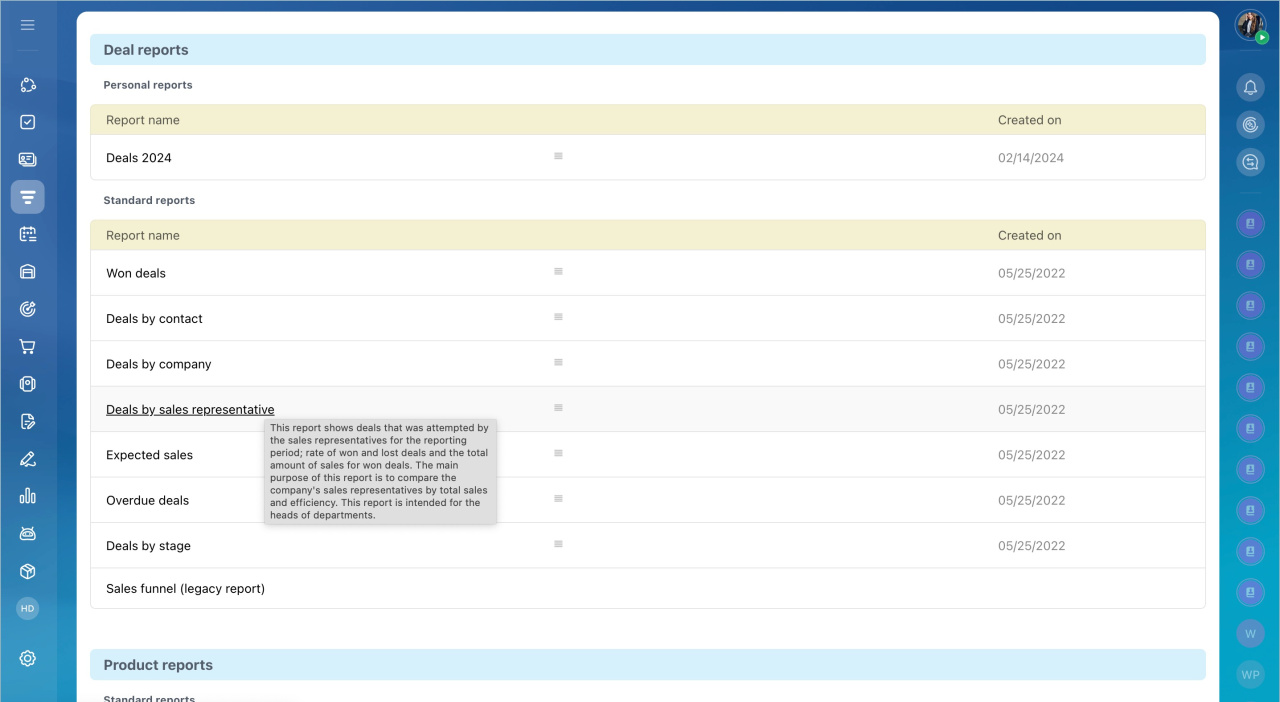Select the active CRM funnel sidebar item

pyautogui.click(x=27, y=197)
